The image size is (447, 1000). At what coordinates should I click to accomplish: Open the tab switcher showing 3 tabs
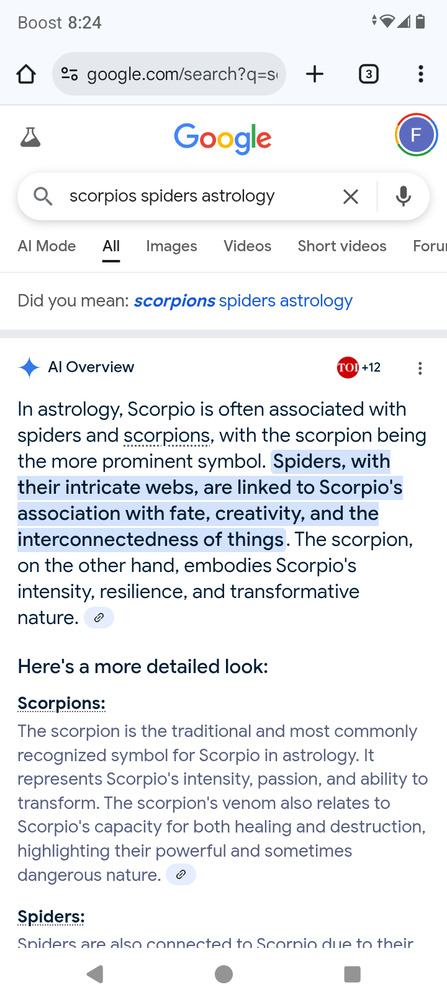coord(368,75)
